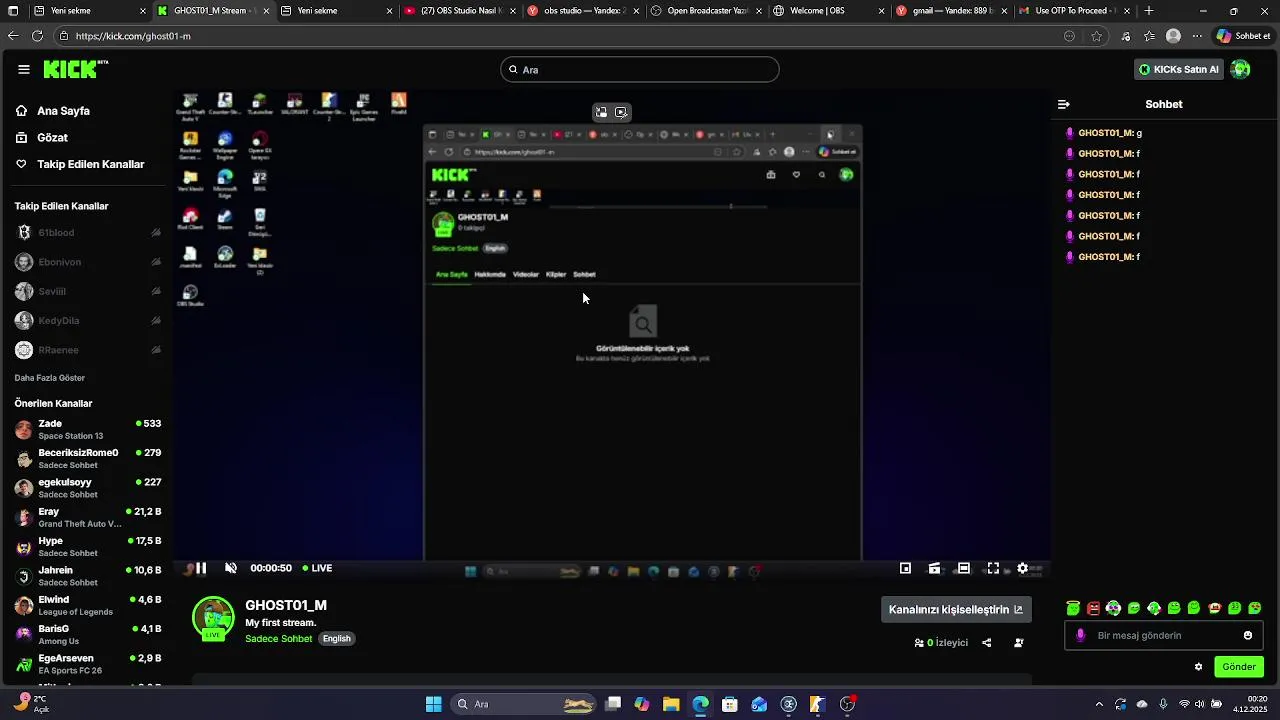Create a clip with the clapperboard icon

(x=934, y=568)
